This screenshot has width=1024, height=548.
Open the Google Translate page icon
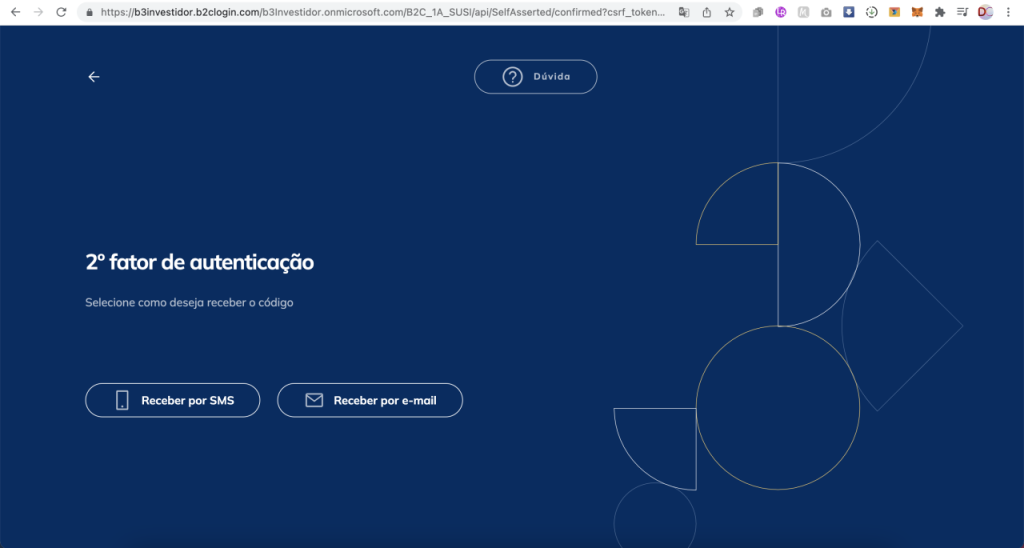(684, 13)
